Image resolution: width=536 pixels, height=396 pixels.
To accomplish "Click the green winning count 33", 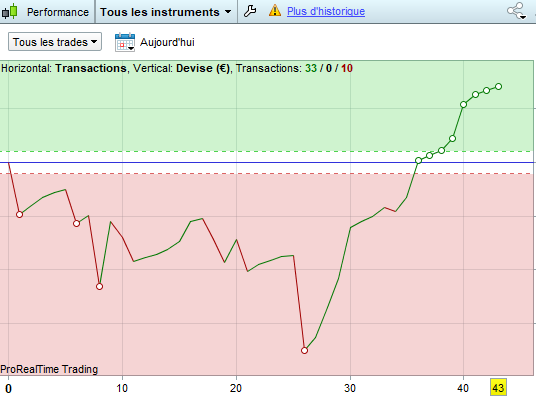I will click(311, 68).
